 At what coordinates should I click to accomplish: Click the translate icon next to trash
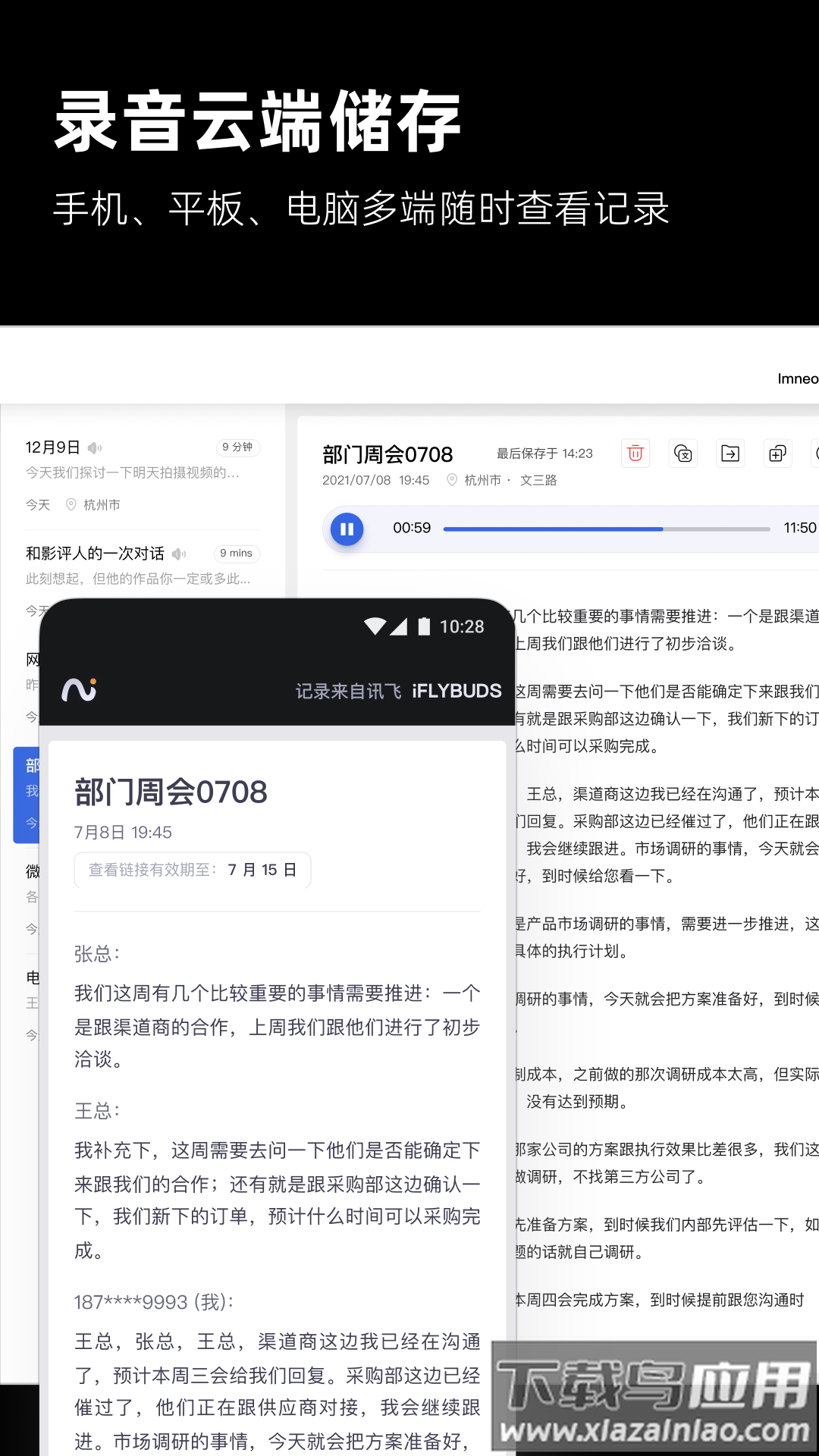683,453
